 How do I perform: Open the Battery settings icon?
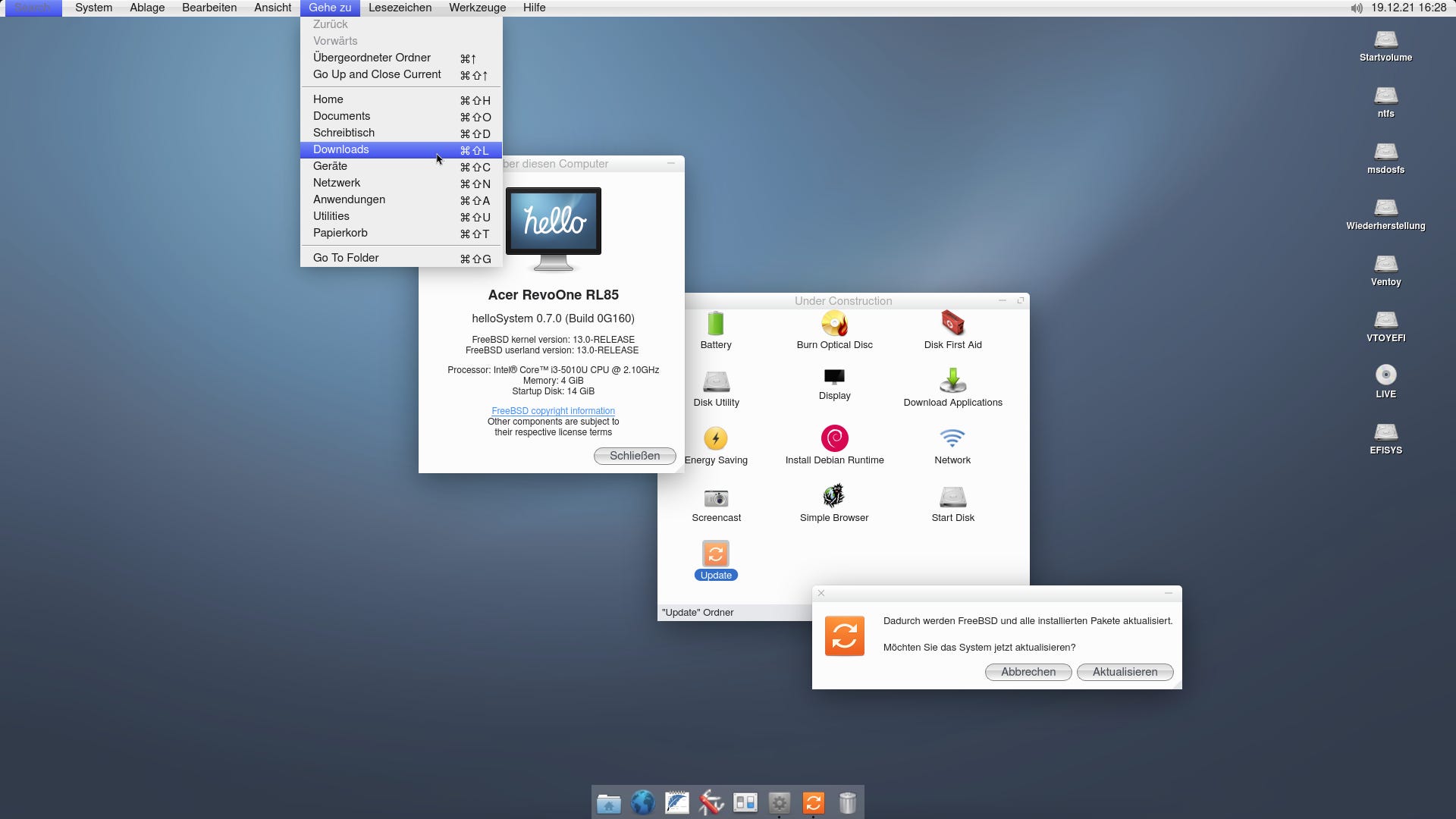[715, 326]
